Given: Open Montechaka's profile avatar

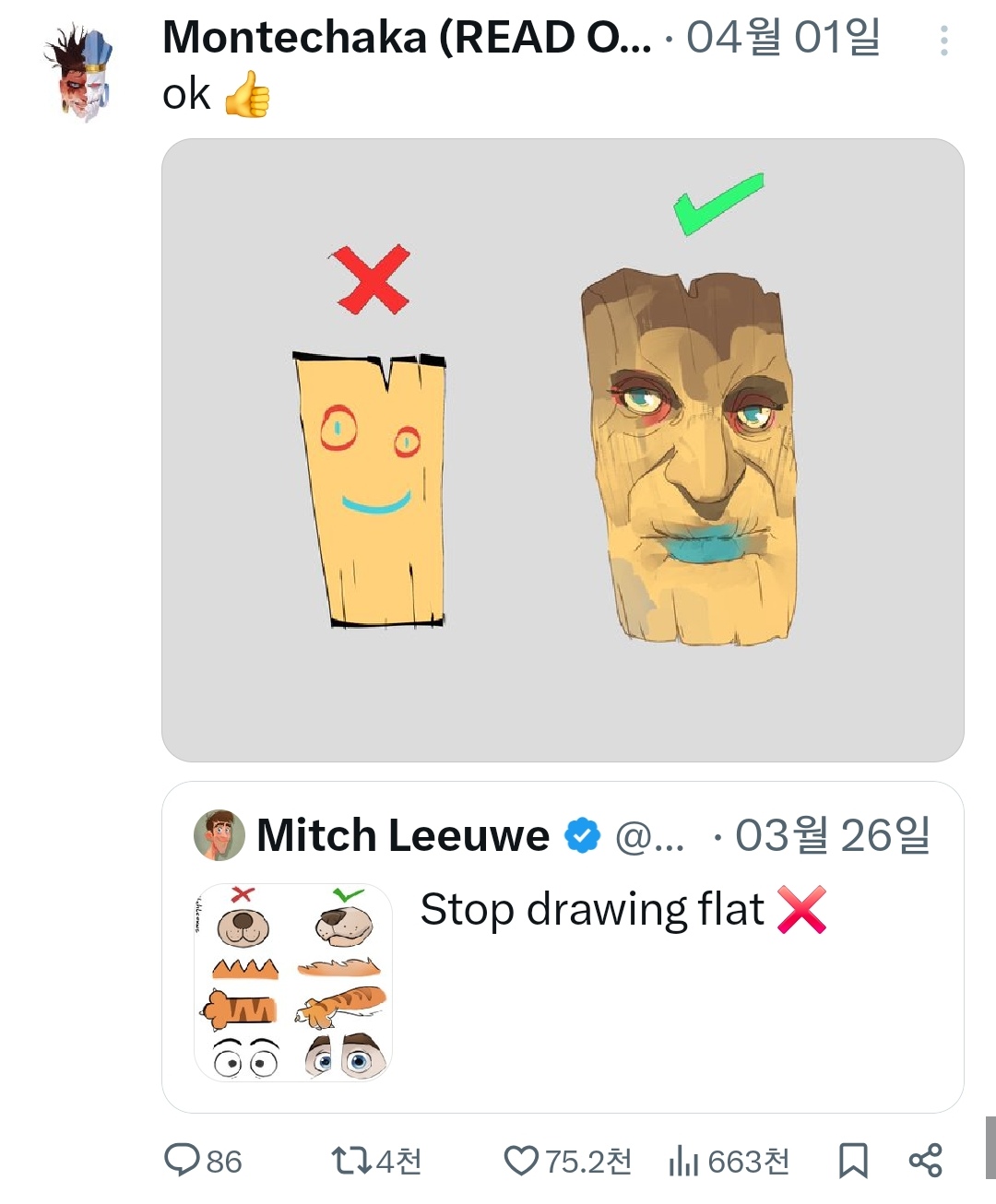Looking at the screenshot, I should pyautogui.click(x=79, y=74).
